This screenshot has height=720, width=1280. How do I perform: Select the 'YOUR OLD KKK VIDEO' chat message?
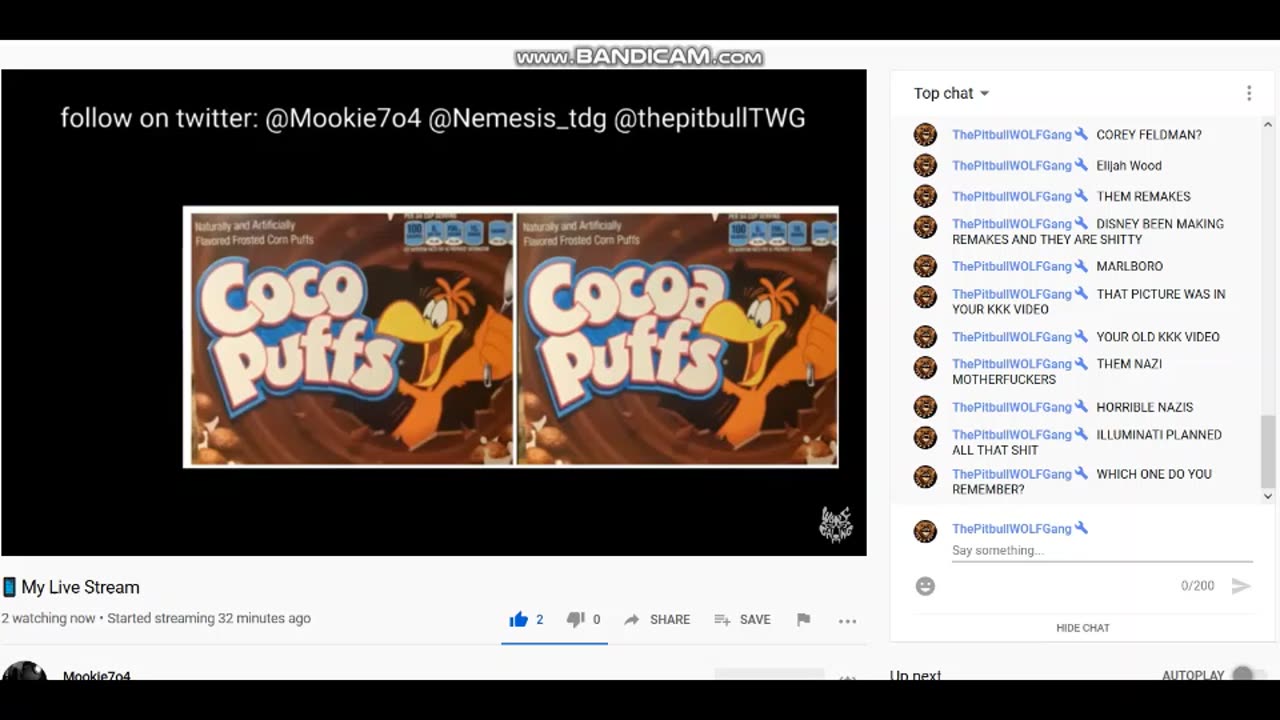(x=1158, y=337)
